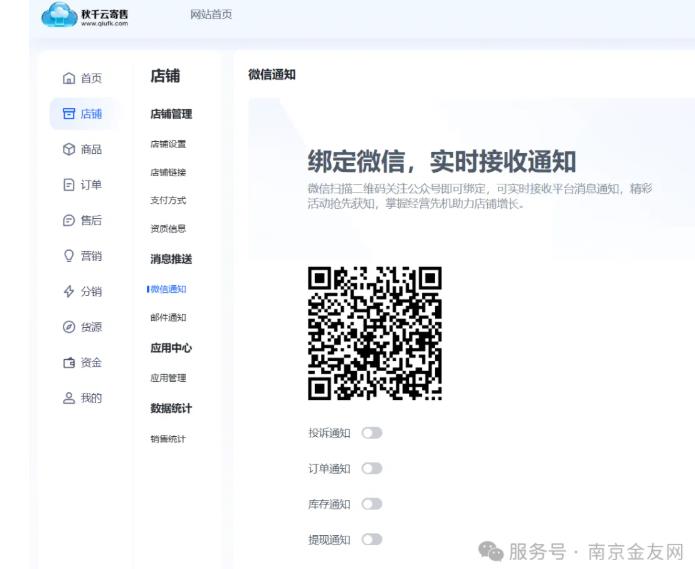
Task: Click the 资金 wallet icon
Action: (69, 362)
